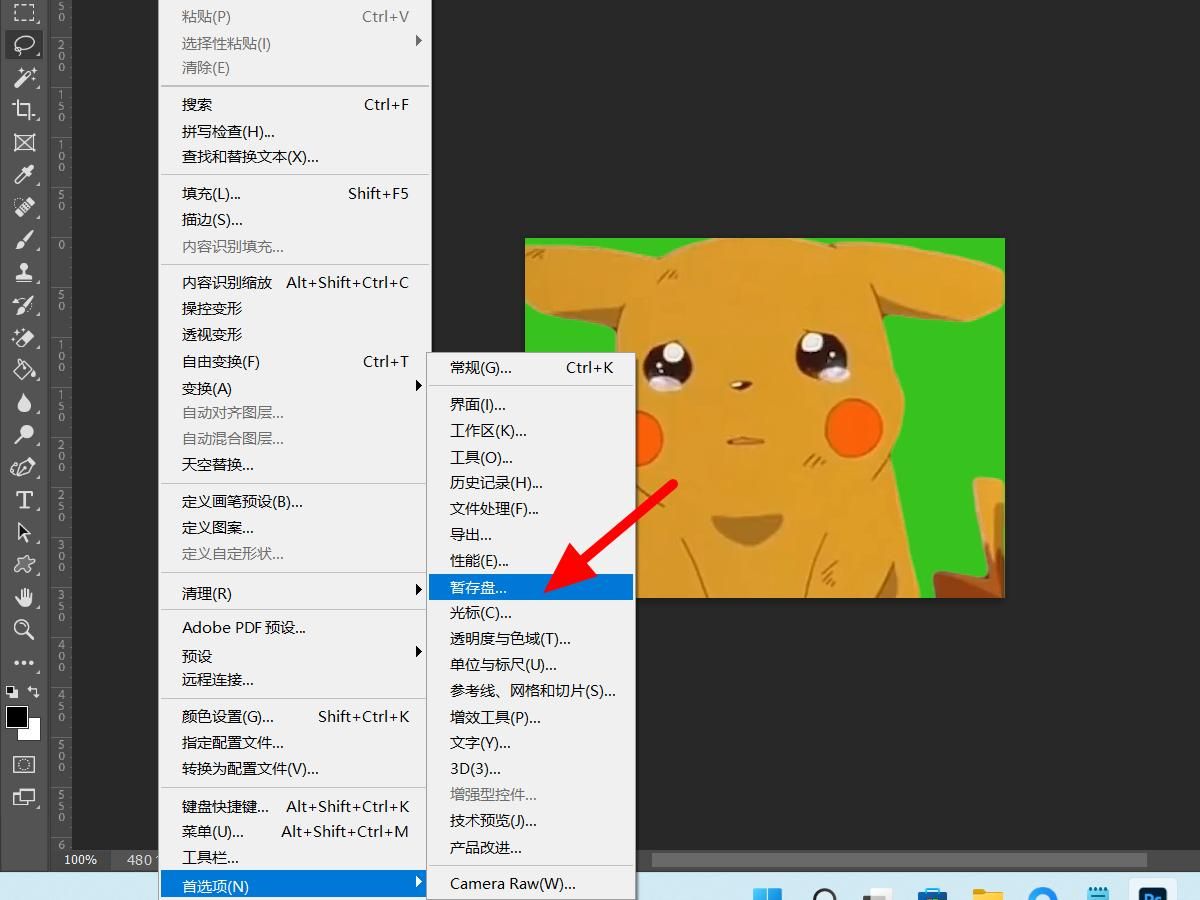Image resolution: width=1200 pixels, height=900 pixels.
Task: Activate the Zoom tool
Action: click(23, 630)
